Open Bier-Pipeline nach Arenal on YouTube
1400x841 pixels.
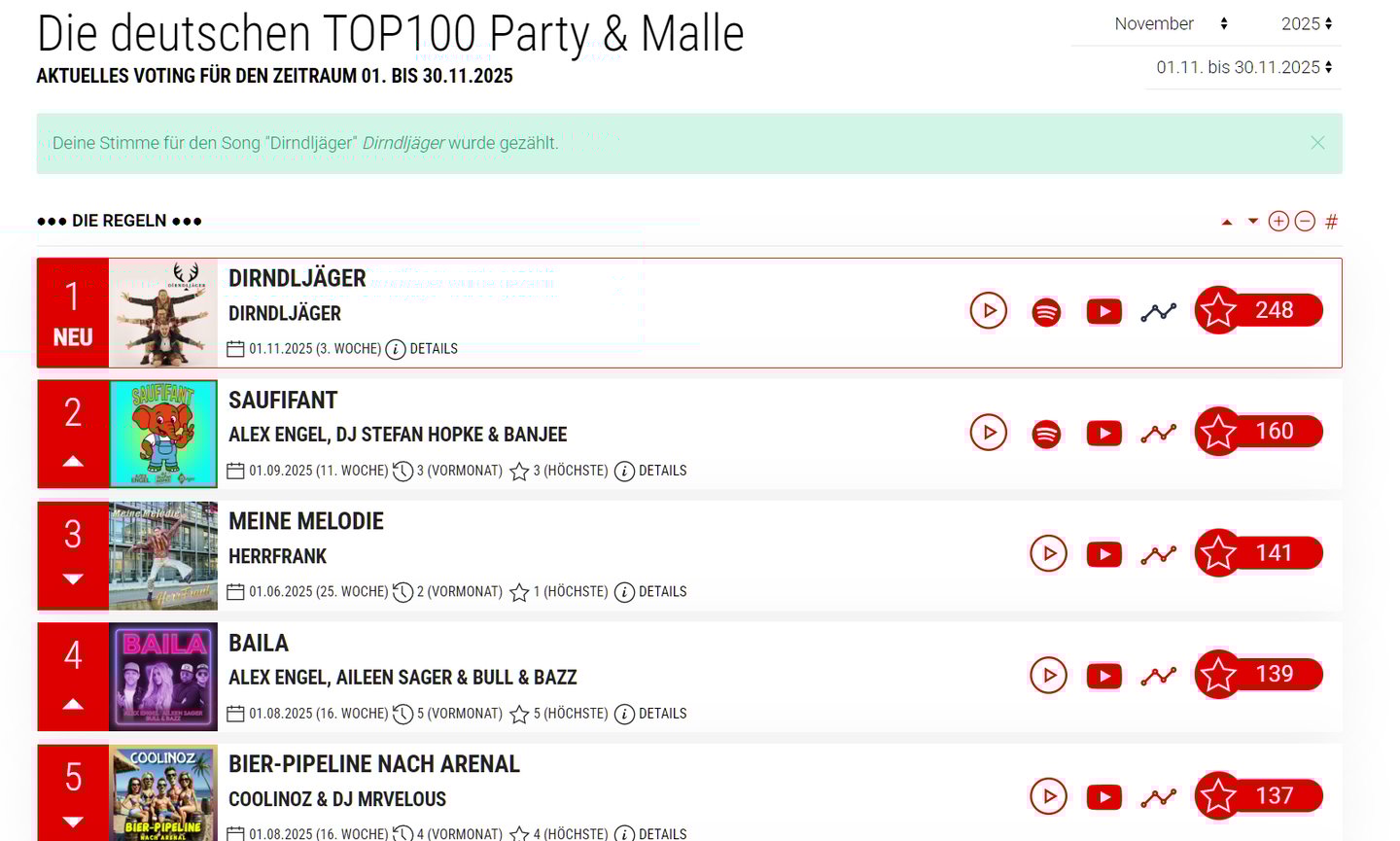[x=1103, y=797]
